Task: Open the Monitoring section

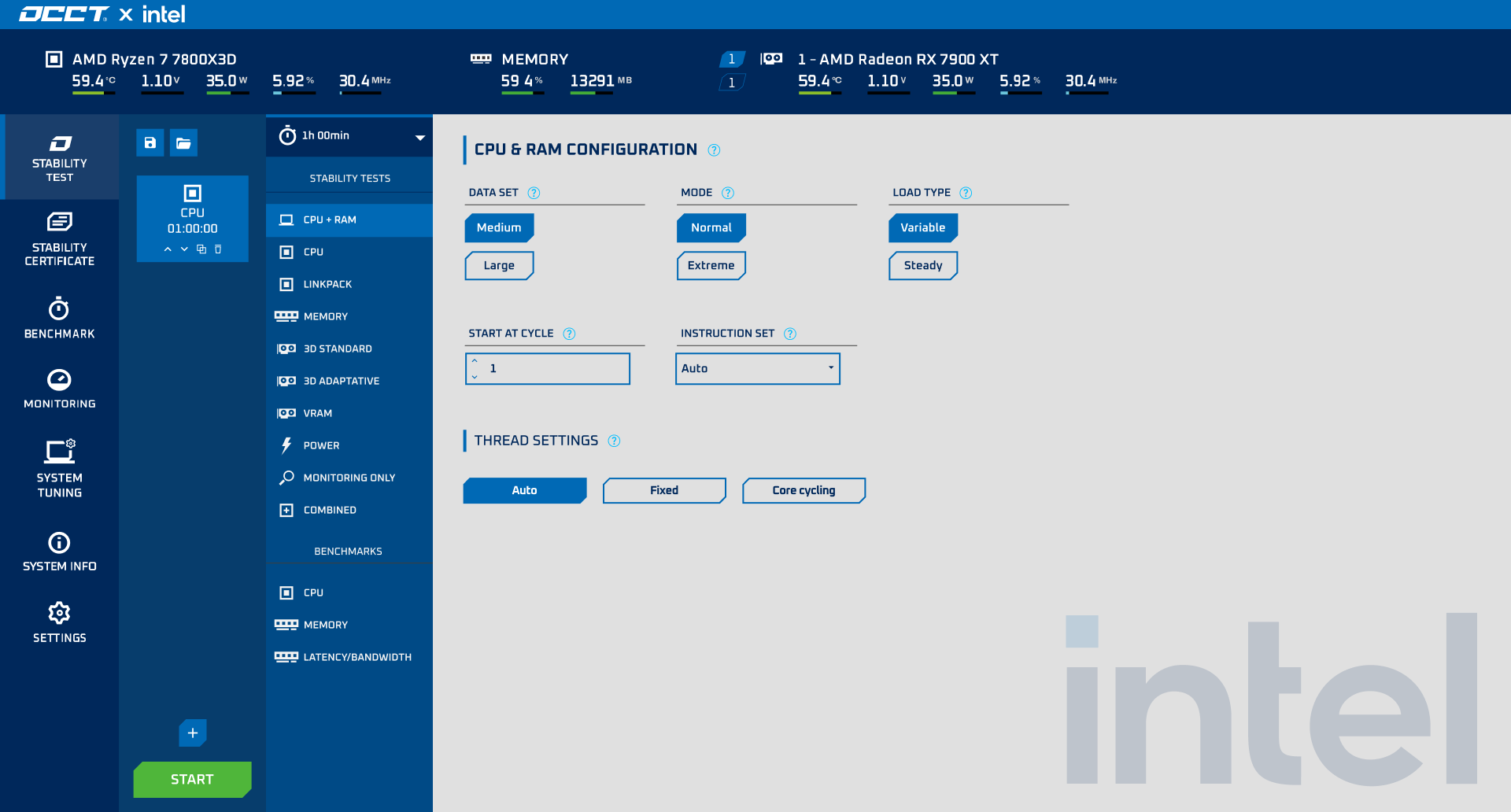Action: tap(60, 389)
